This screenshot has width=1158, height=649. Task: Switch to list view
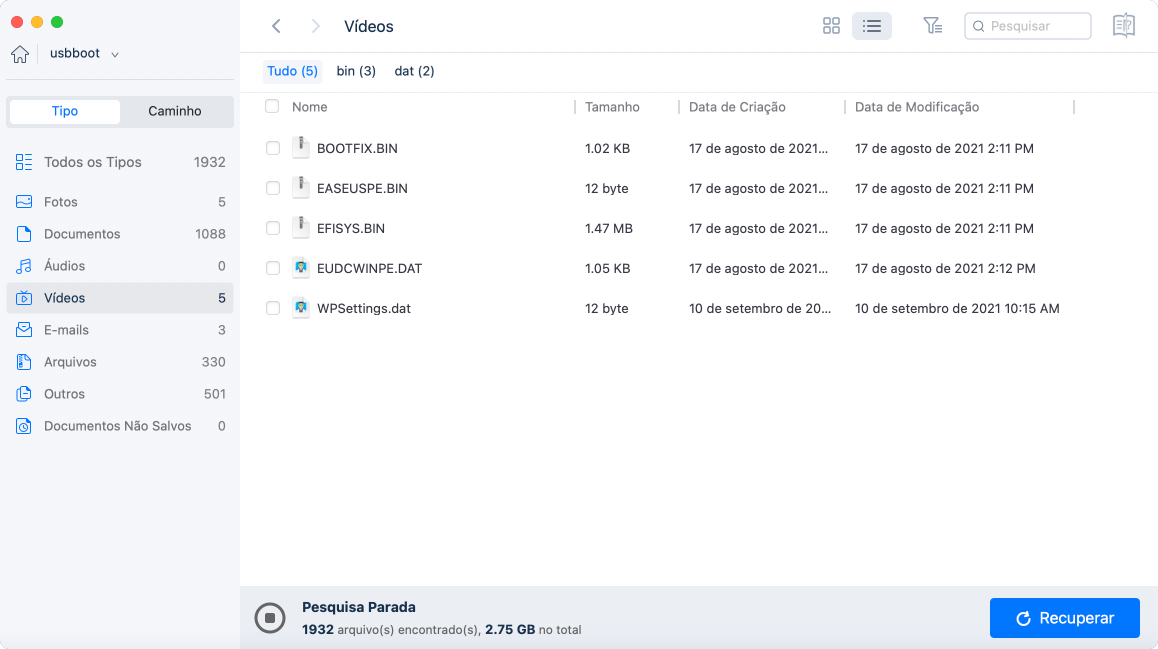coord(871,26)
